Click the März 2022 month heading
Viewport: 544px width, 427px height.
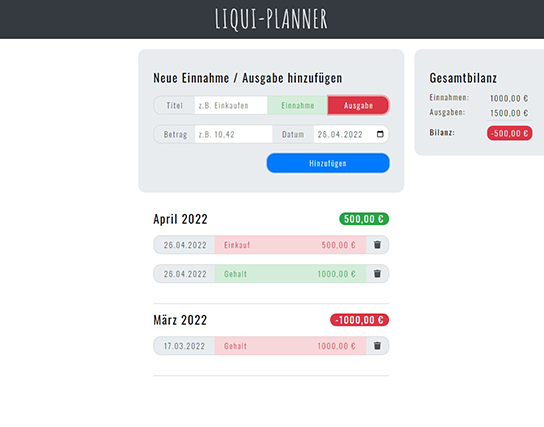180,320
